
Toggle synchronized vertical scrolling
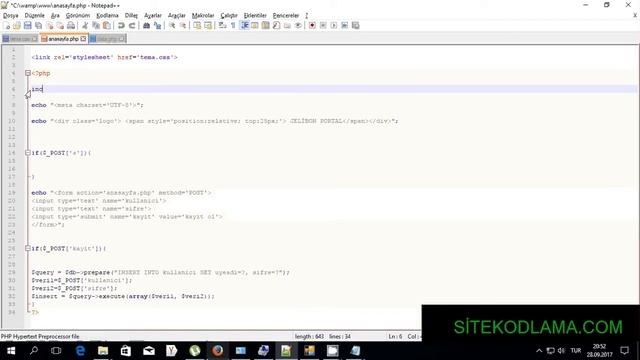(197, 26)
